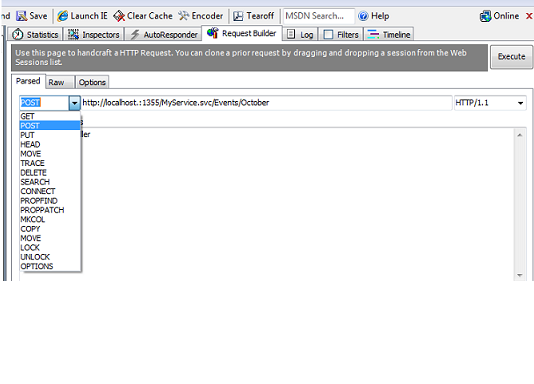Switch to the Statistics tab

(35, 34)
